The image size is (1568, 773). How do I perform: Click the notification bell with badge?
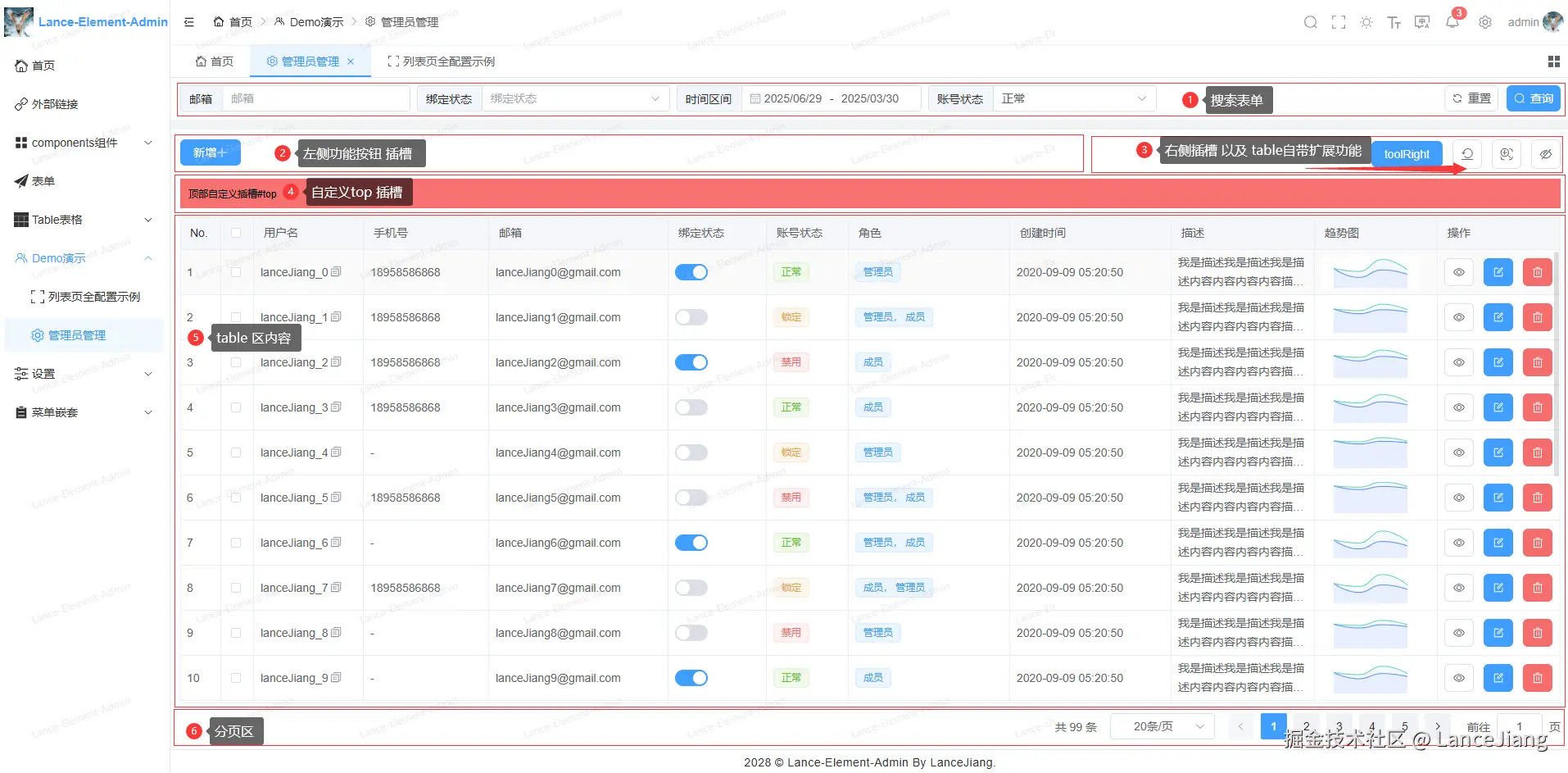(x=1452, y=22)
